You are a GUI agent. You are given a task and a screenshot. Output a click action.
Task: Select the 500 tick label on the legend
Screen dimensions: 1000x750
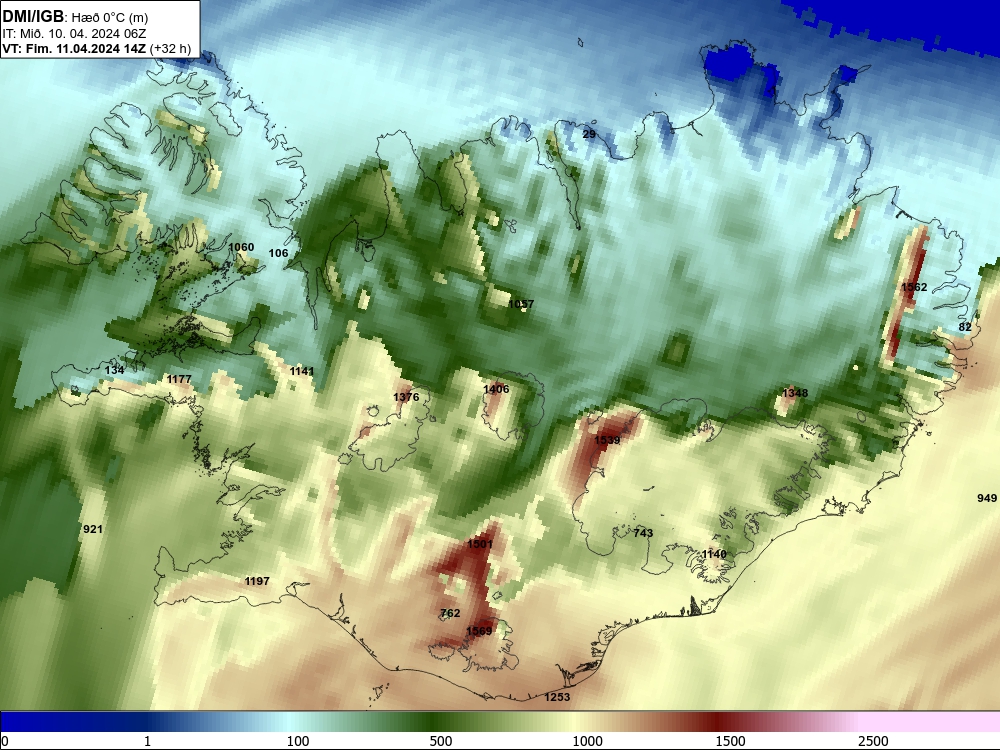[x=441, y=741]
